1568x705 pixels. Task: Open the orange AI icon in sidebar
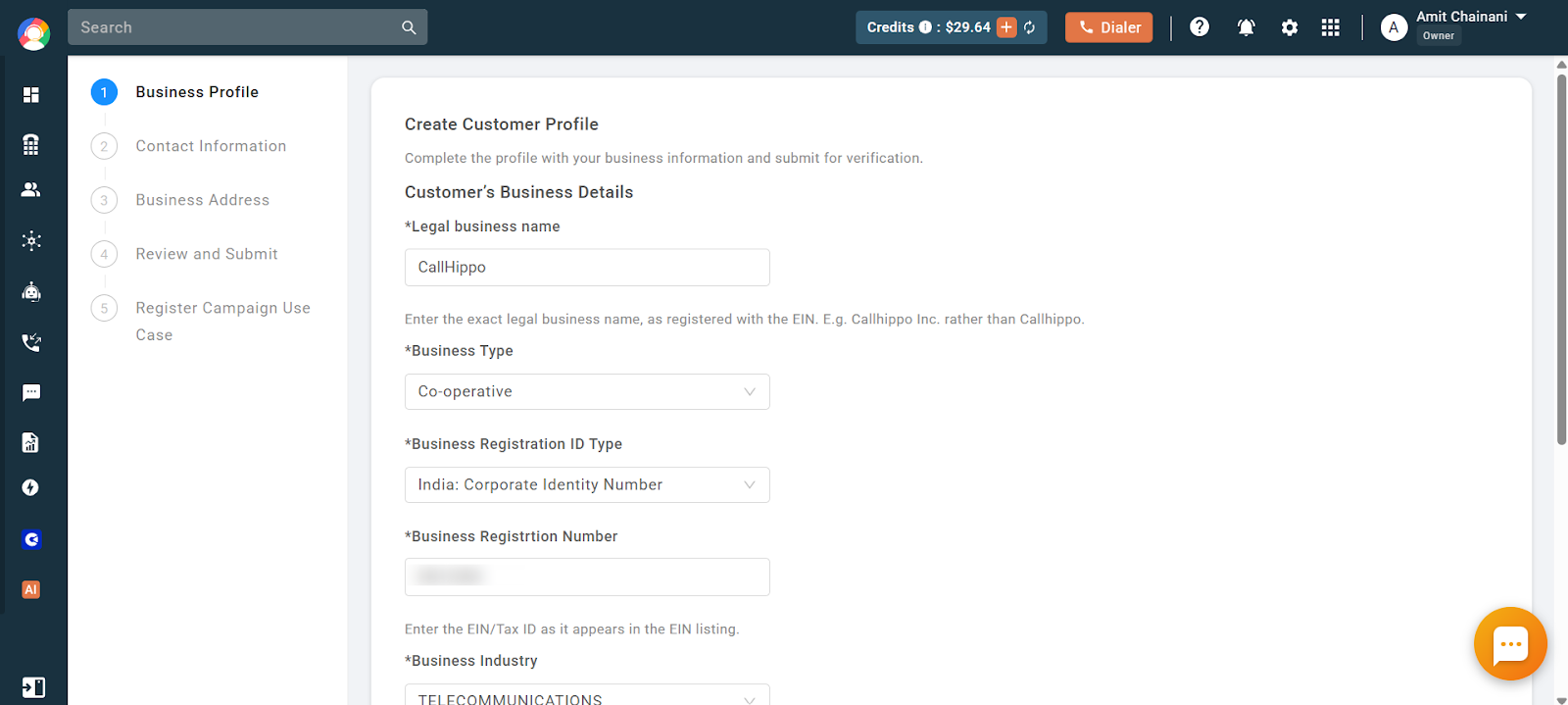click(x=31, y=589)
